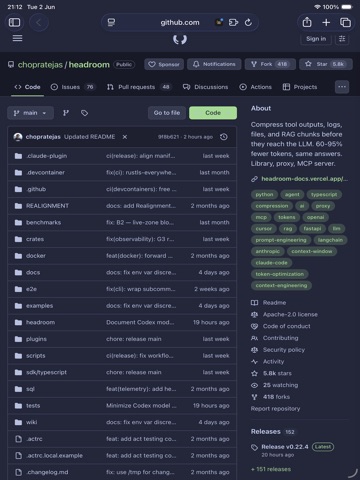Open main branch selector dropdown

coord(30,113)
